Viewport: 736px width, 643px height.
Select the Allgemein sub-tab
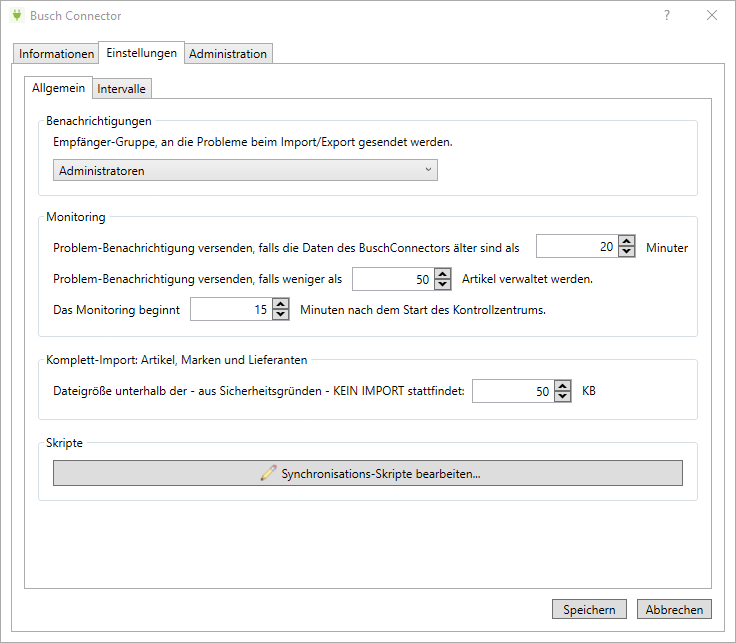tap(59, 88)
